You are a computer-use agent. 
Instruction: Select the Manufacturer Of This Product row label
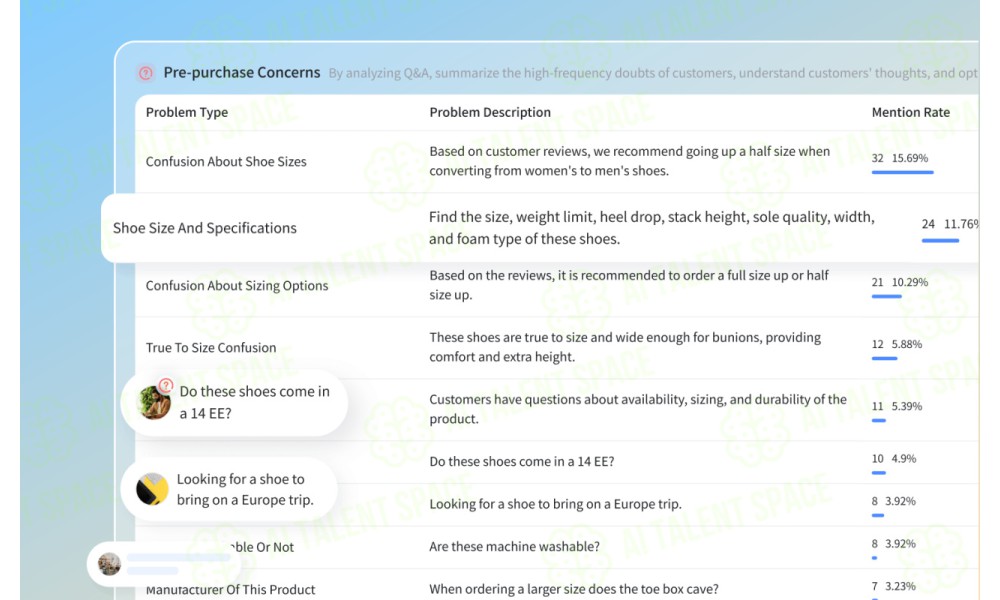point(230,590)
